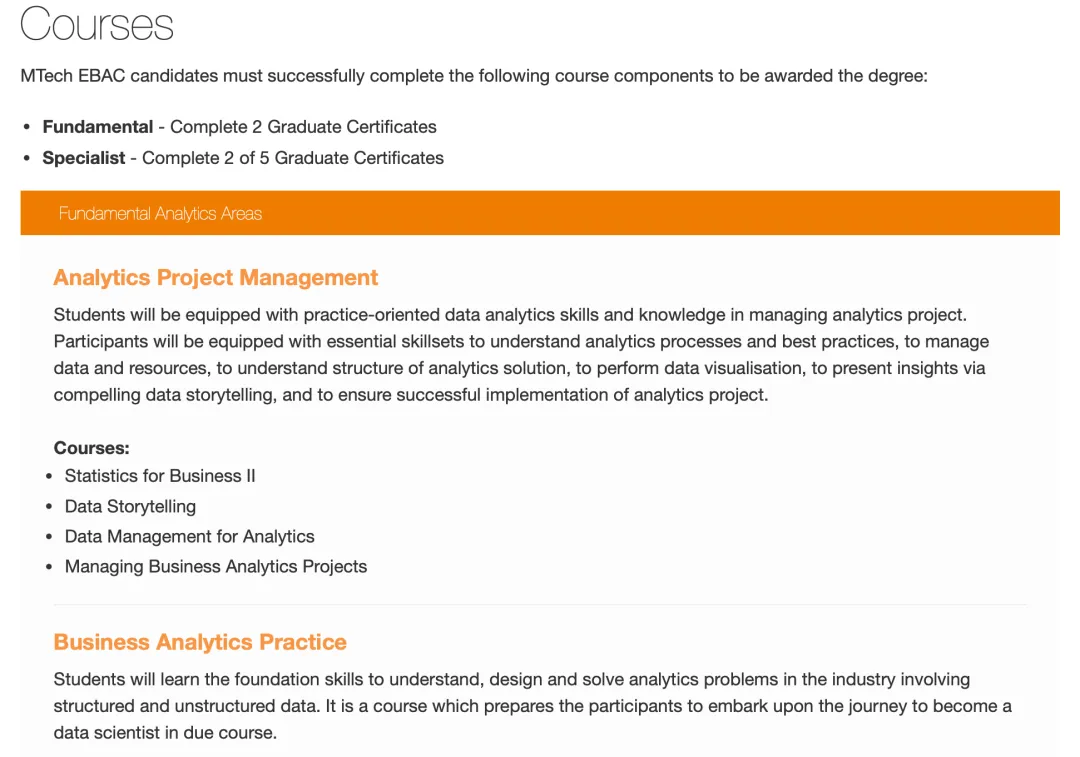The height and width of the screenshot is (757, 1080).
Task: Open the Business Analytics Practice heading
Action: tap(200, 642)
